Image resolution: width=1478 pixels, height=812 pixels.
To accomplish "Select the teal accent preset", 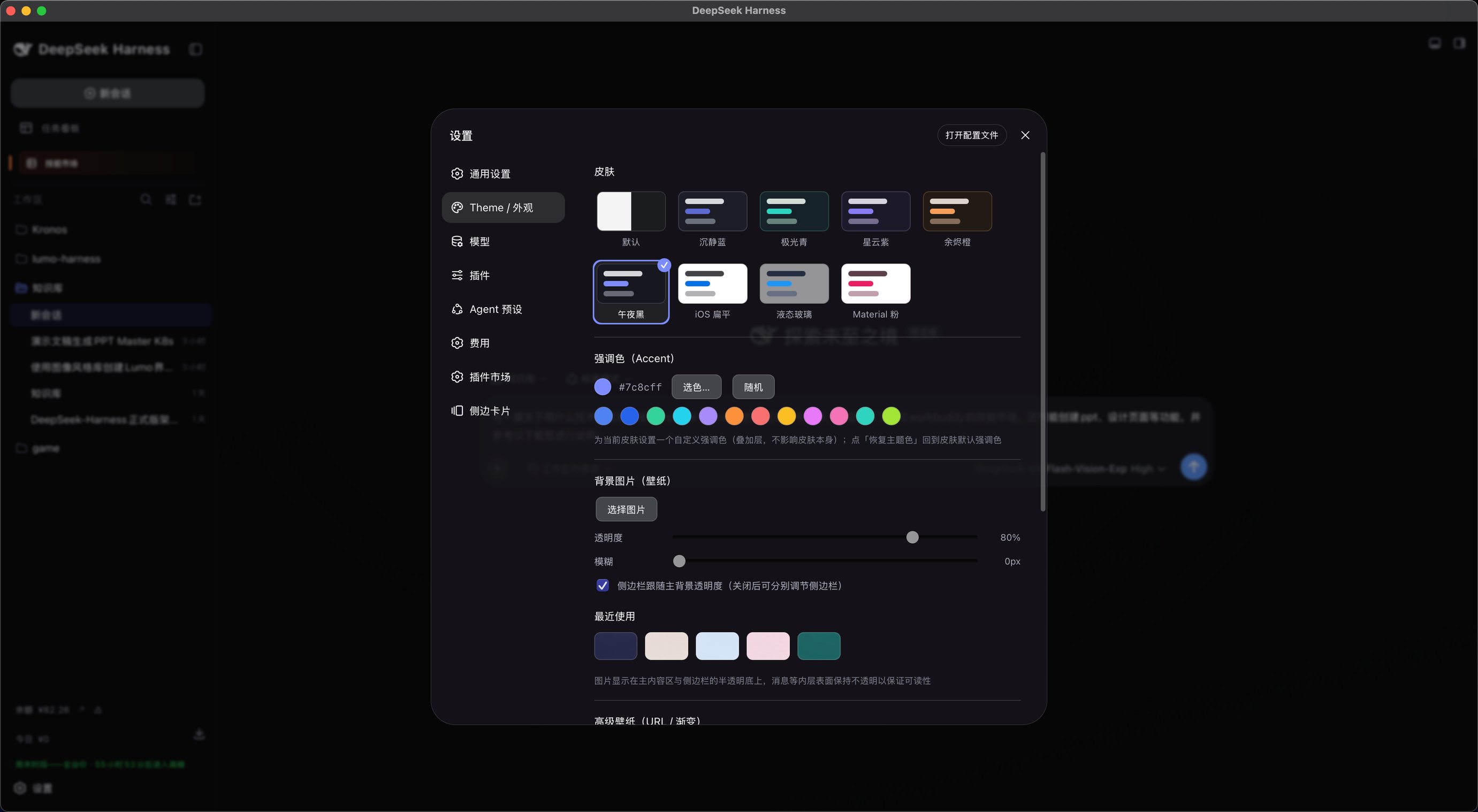I will point(865,416).
